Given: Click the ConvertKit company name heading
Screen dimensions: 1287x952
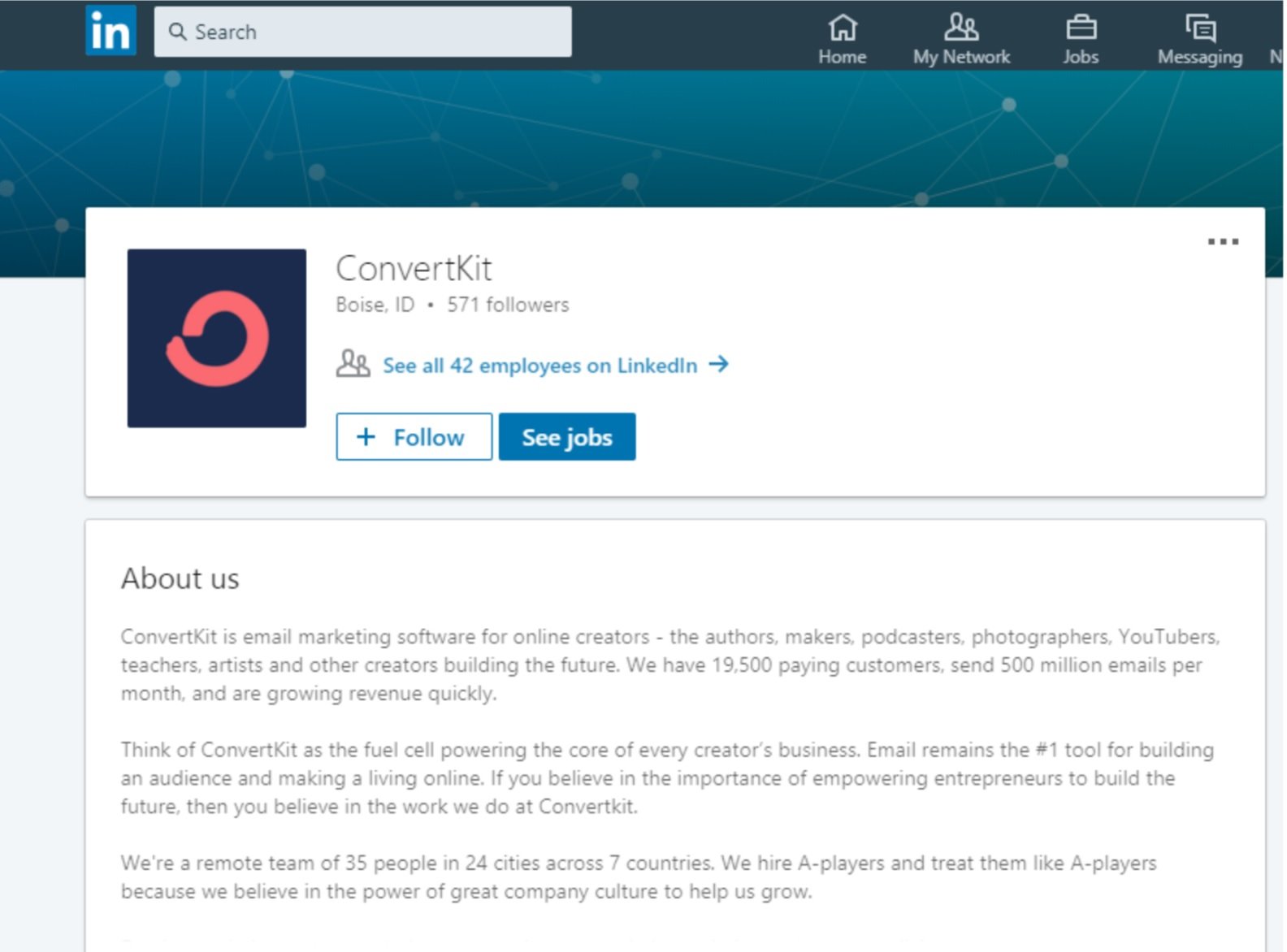Looking at the screenshot, I should (x=414, y=268).
